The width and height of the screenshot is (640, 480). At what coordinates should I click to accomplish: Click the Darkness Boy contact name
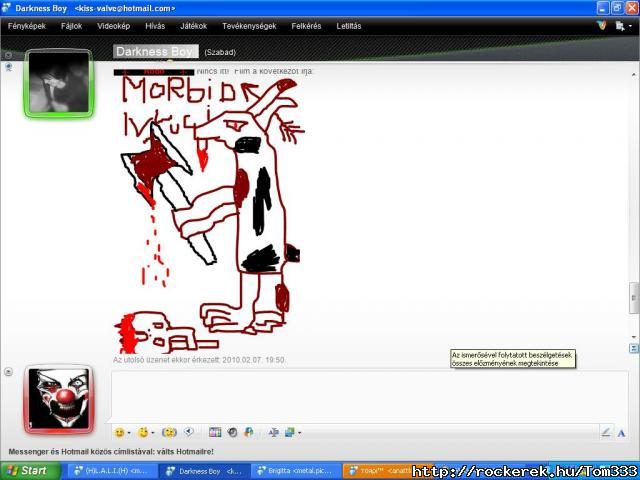point(156,51)
